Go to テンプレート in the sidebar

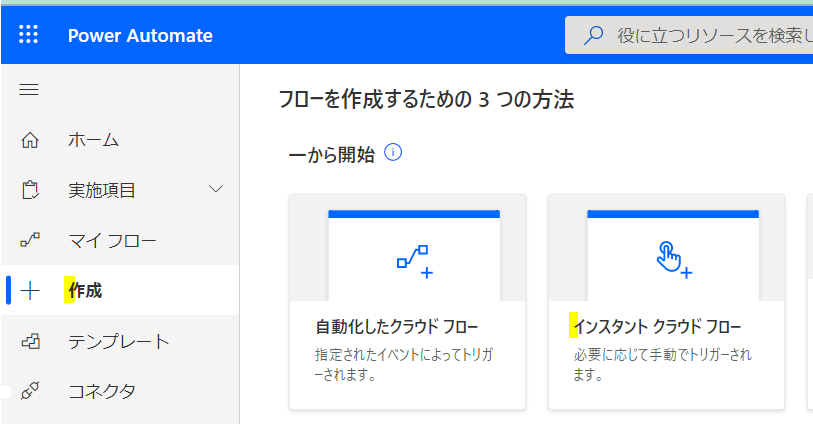click(118, 341)
